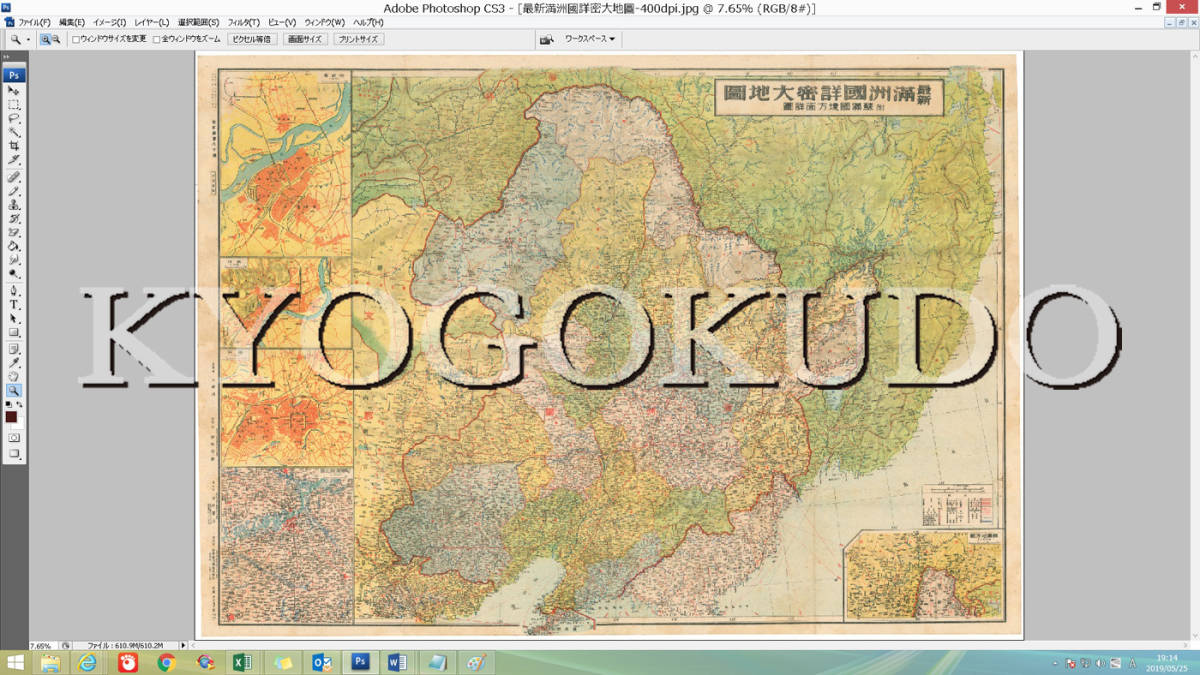Select the Healing Brush tool

[x=14, y=175]
